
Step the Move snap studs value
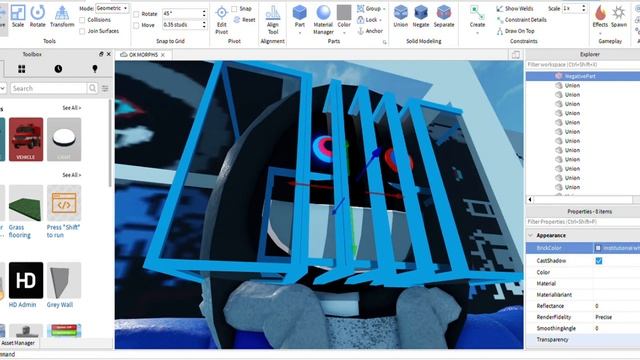[204, 25]
